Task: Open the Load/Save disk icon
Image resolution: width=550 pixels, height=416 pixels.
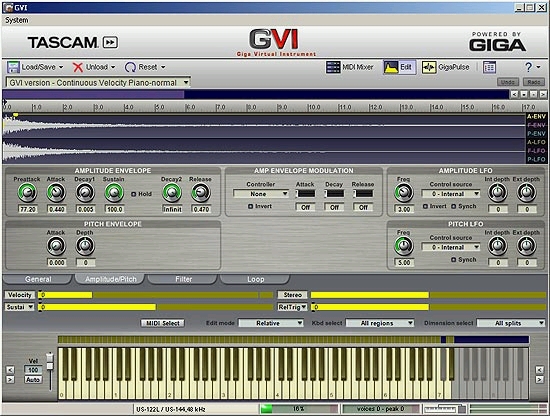Action: 13,67
